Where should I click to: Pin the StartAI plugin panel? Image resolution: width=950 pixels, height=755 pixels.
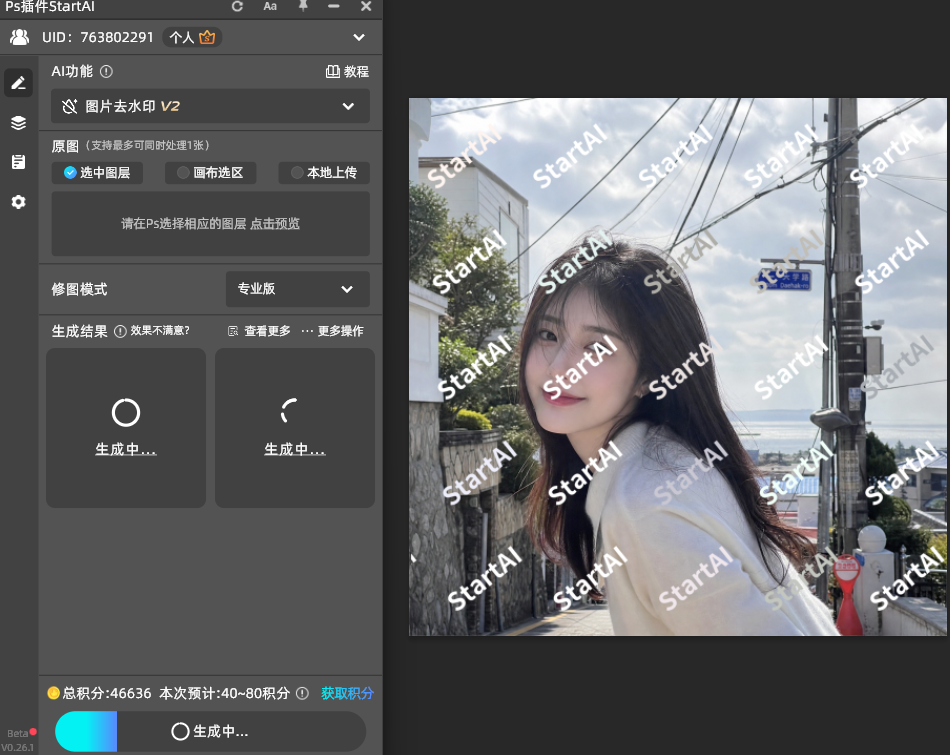tap(303, 5)
